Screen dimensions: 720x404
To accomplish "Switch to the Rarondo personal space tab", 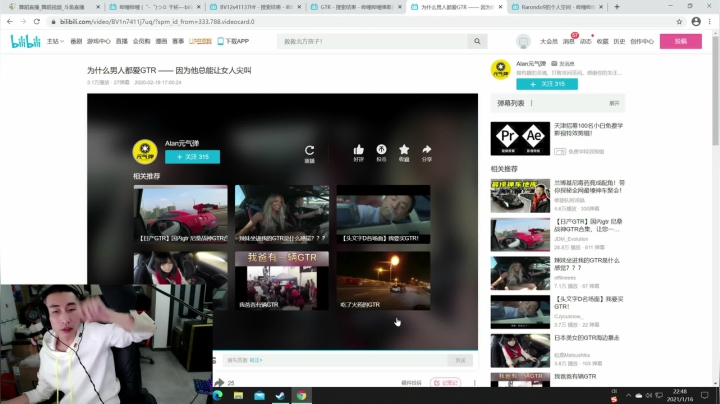I will [x=557, y=7].
